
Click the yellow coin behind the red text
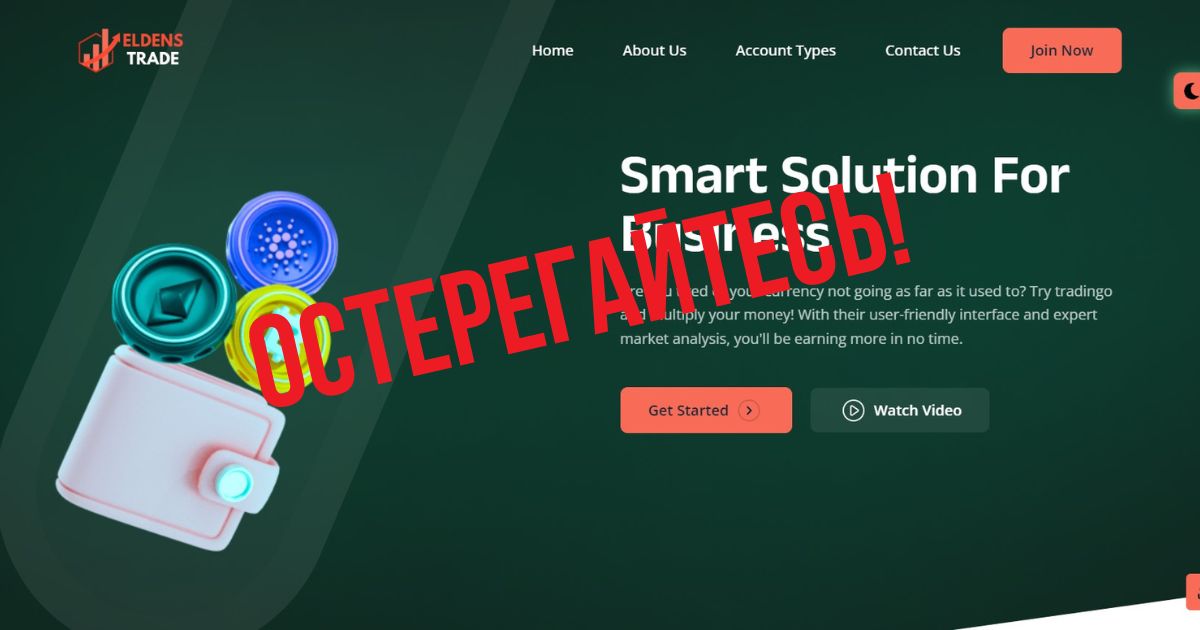273,340
